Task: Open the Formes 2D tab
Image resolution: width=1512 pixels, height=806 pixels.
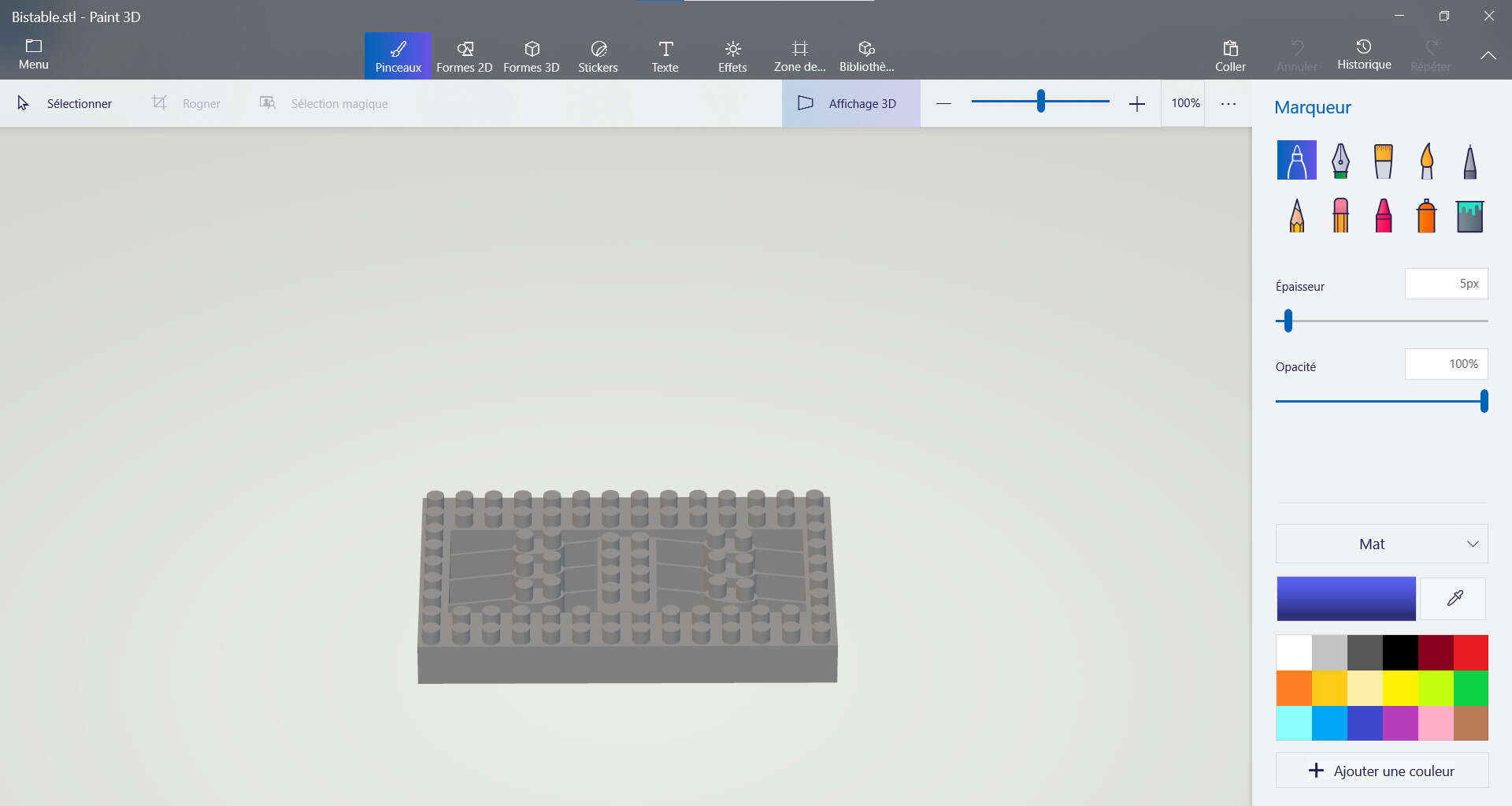Action: click(x=464, y=56)
